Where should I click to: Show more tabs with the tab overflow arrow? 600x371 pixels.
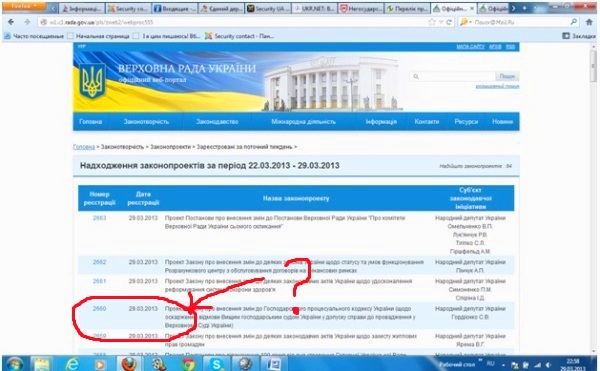(514, 8)
